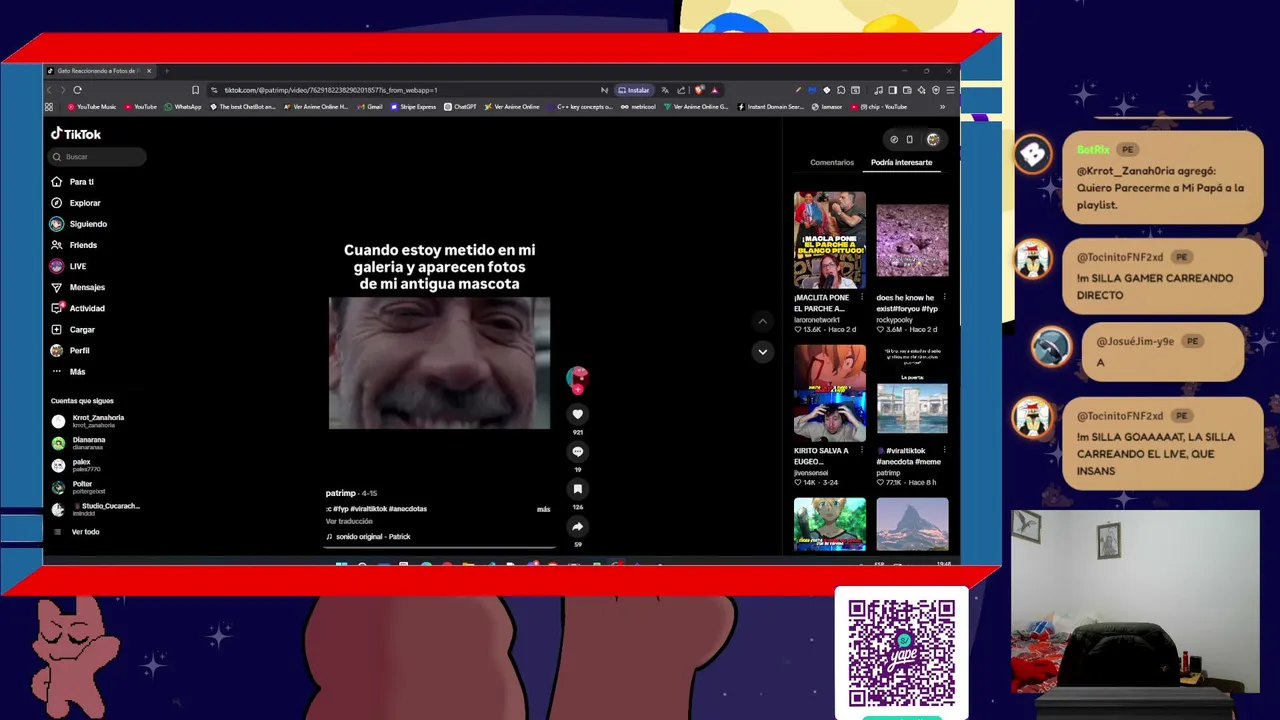
Task: Follow the creator via the avatar plus button
Action: click(x=577, y=390)
